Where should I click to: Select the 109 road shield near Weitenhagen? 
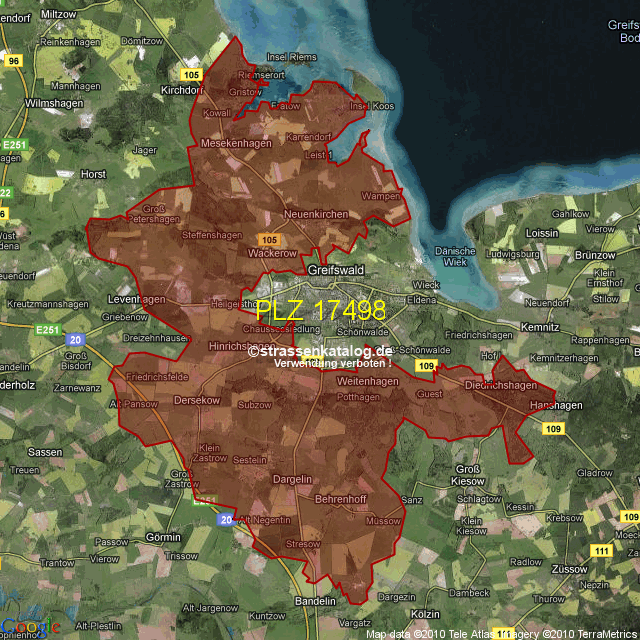[x=425, y=368]
